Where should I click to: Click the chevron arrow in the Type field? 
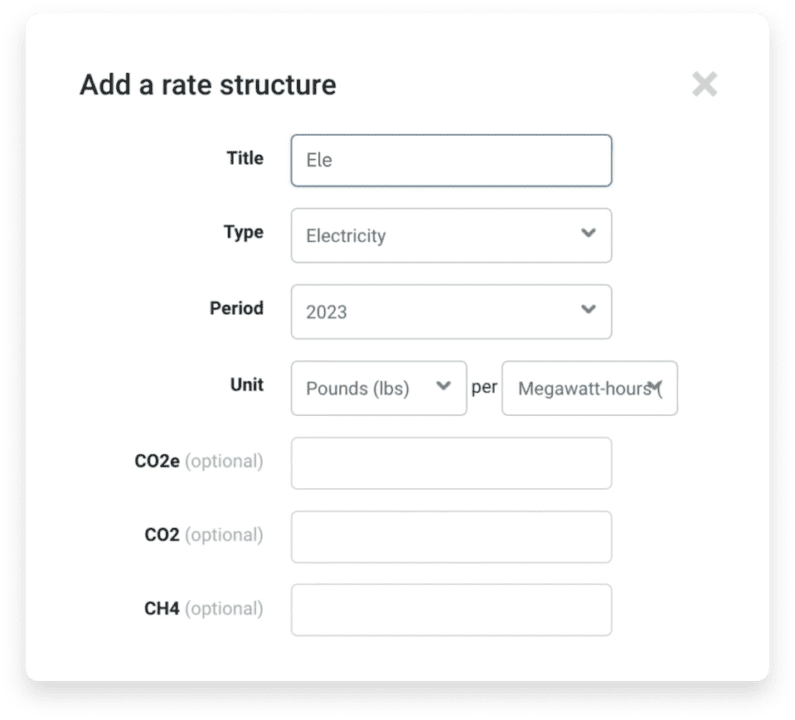[x=588, y=234]
